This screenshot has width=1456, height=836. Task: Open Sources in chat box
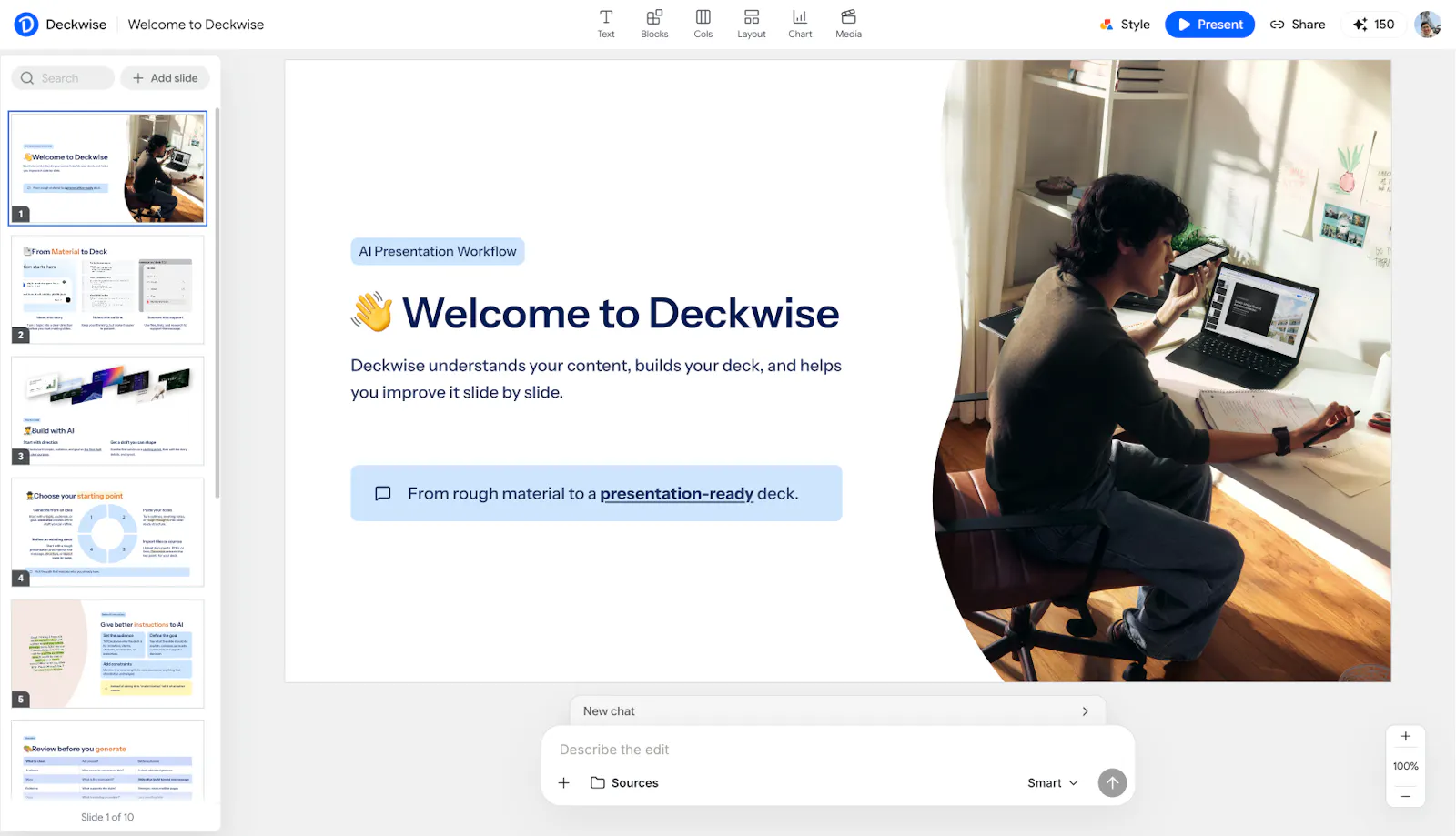[x=624, y=782]
